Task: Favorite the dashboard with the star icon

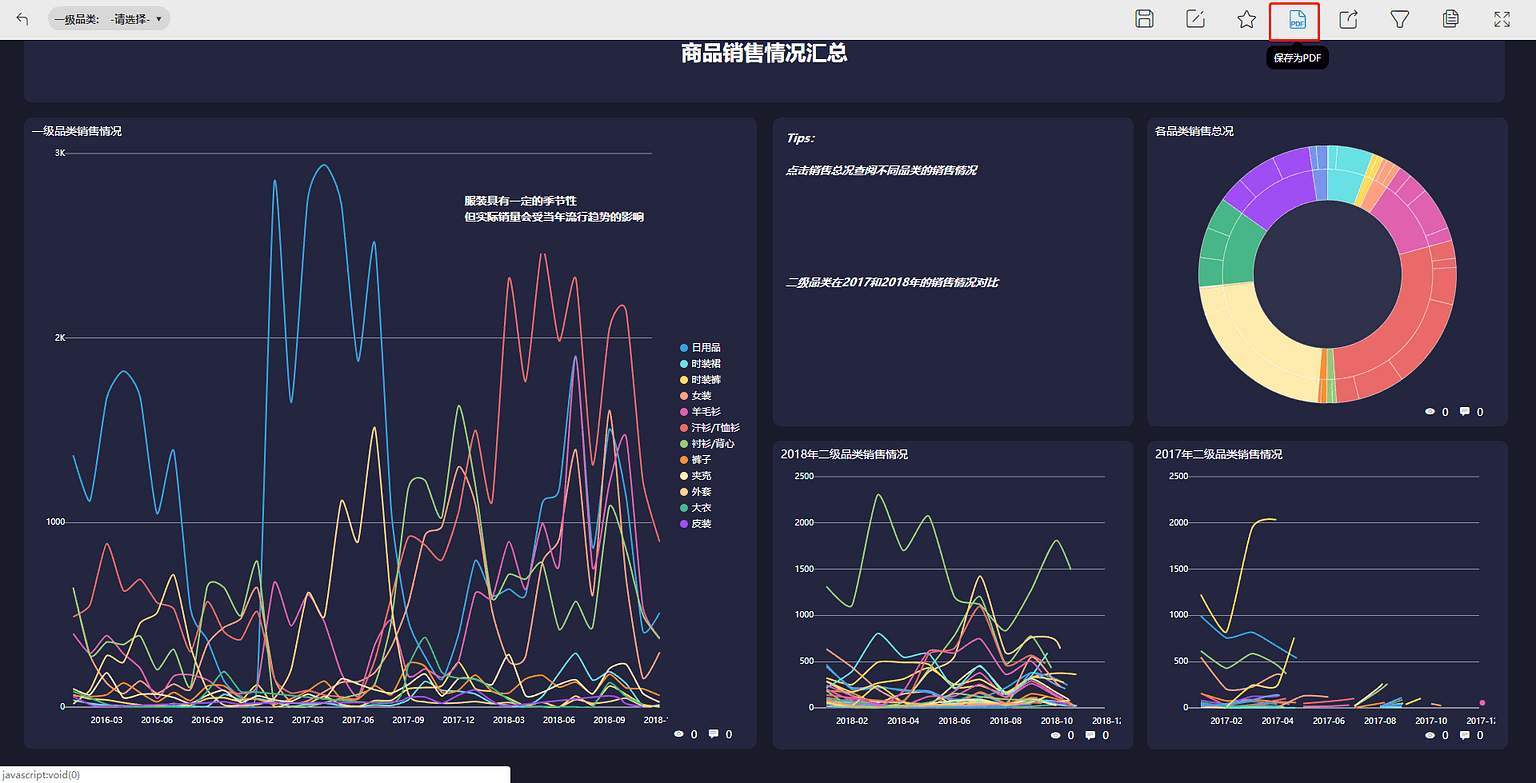Action: click(x=1246, y=19)
